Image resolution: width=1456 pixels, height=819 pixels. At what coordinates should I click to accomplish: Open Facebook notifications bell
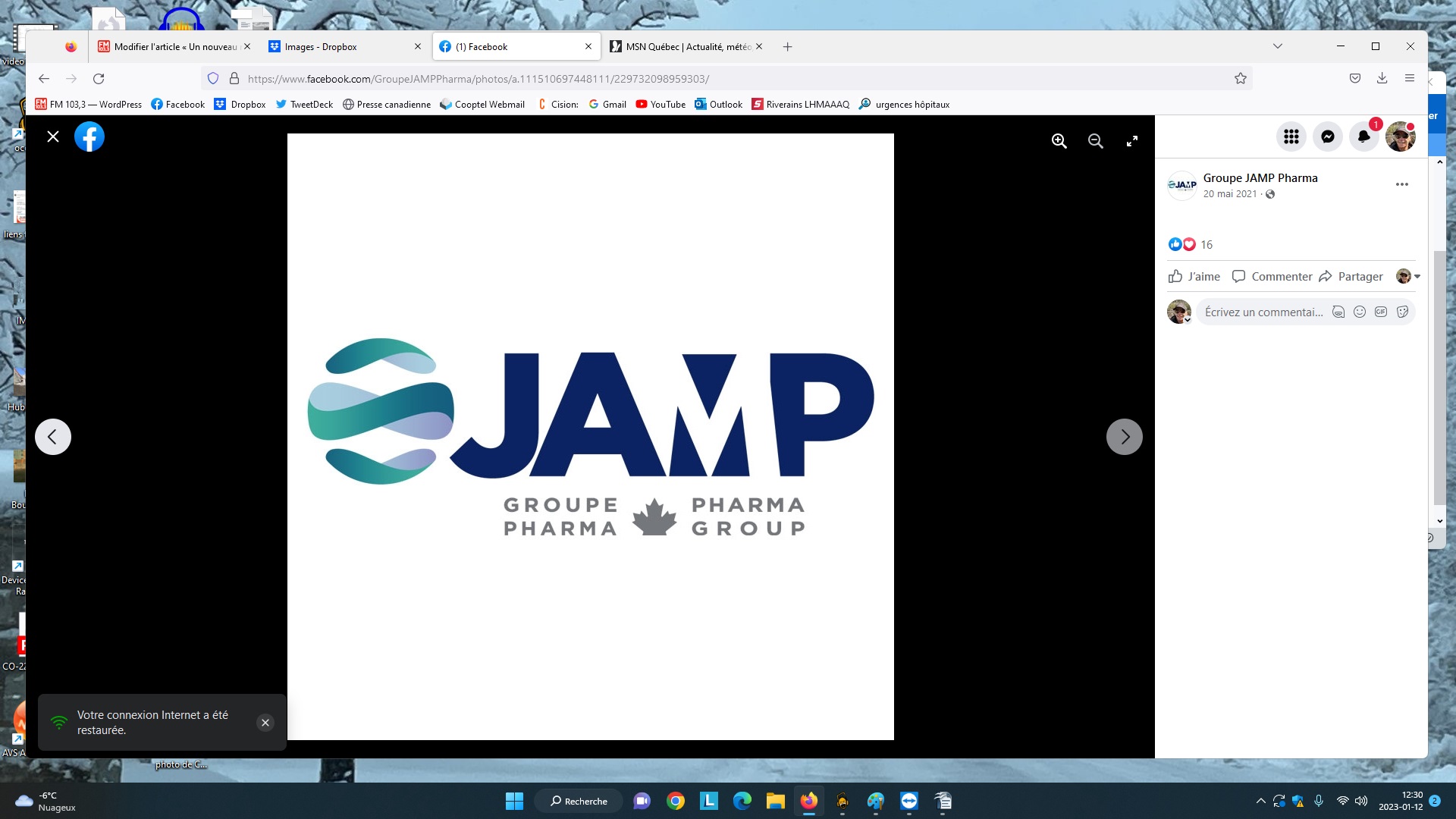pos(1363,136)
